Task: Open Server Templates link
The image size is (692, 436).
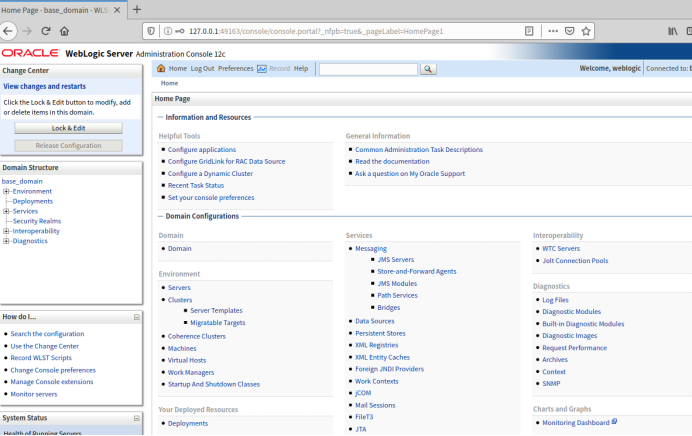Action: point(216,311)
